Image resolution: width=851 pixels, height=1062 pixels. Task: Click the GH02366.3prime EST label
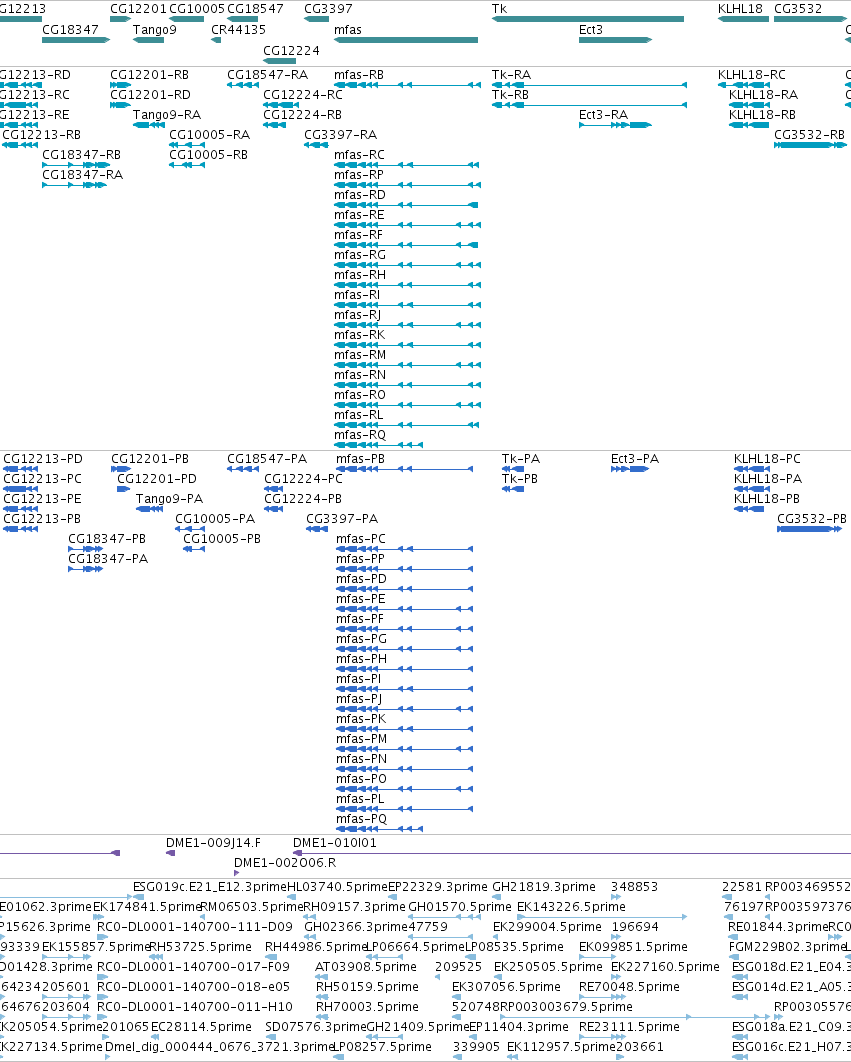356,927
